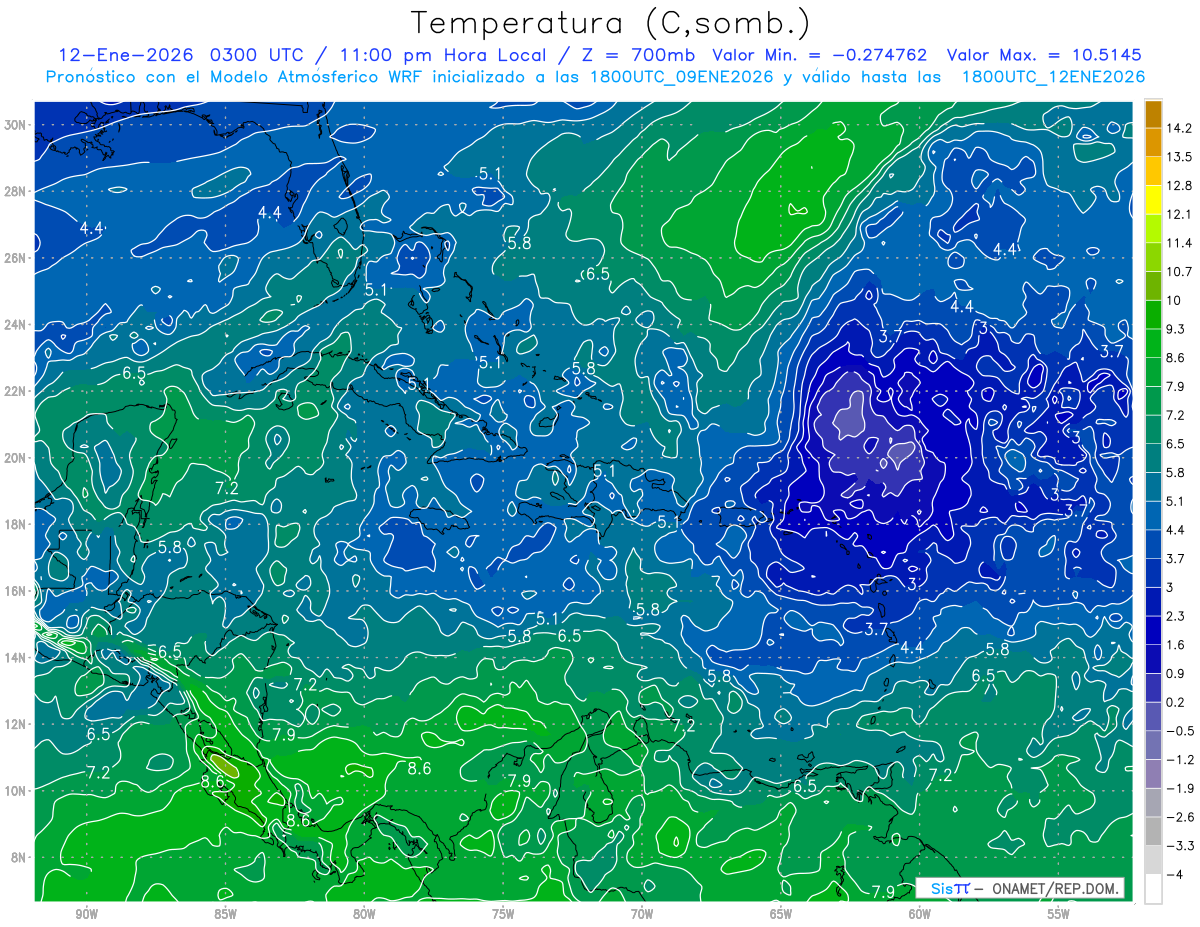This screenshot has width=1200, height=927.
Task: Select the valid-until stamp "1800UTC_12ENE2026"
Action: pyautogui.click(x=1052, y=77)
